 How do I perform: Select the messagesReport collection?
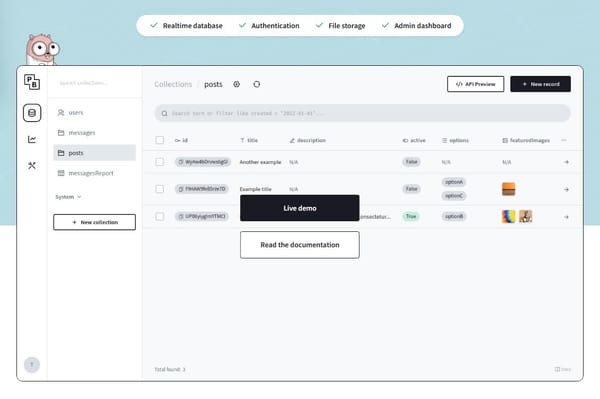tap(95, 173)
